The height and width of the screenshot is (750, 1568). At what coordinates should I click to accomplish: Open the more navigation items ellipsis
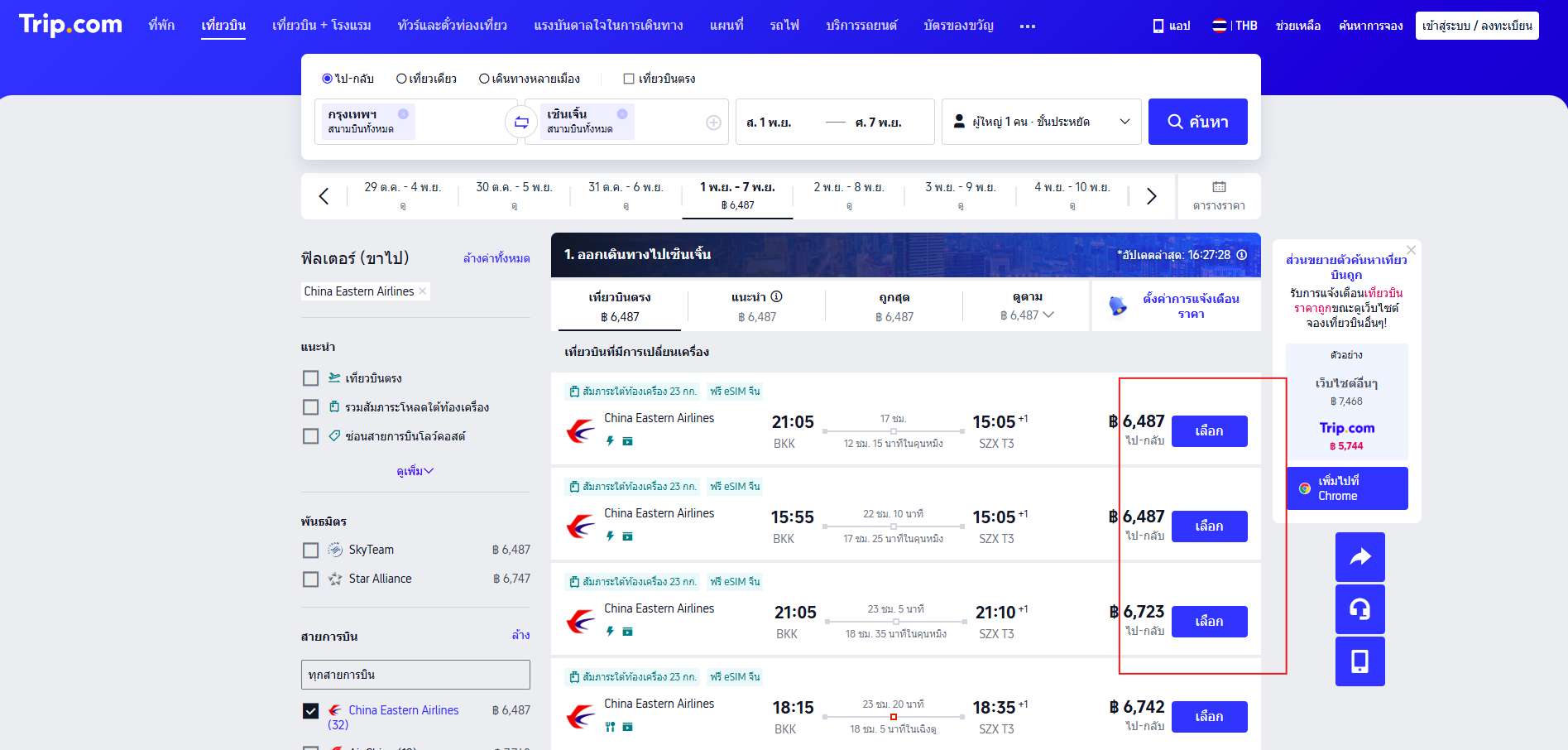(x=1027, y=26)
